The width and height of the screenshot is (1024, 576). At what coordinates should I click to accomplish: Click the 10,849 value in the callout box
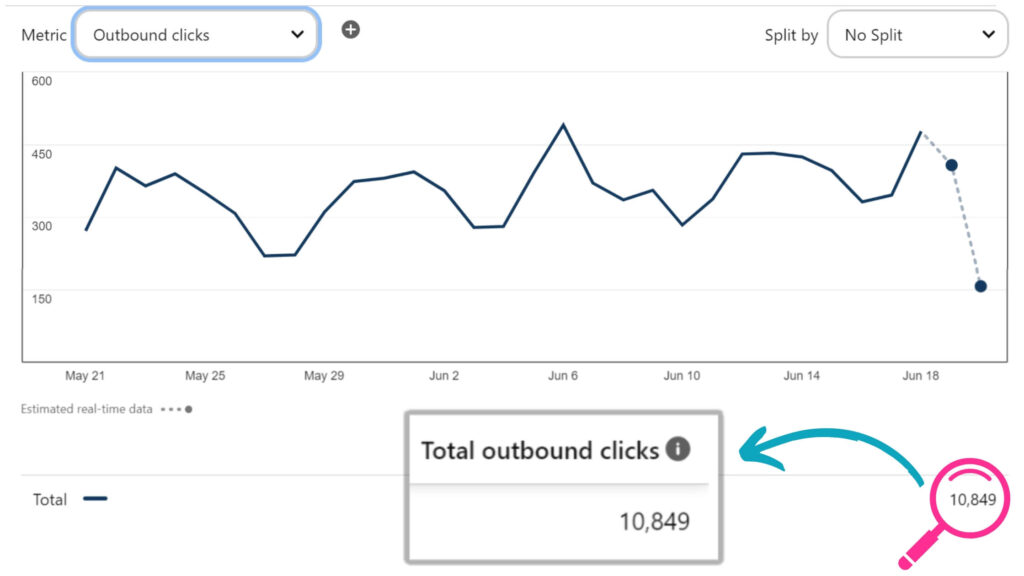[655, 521]
